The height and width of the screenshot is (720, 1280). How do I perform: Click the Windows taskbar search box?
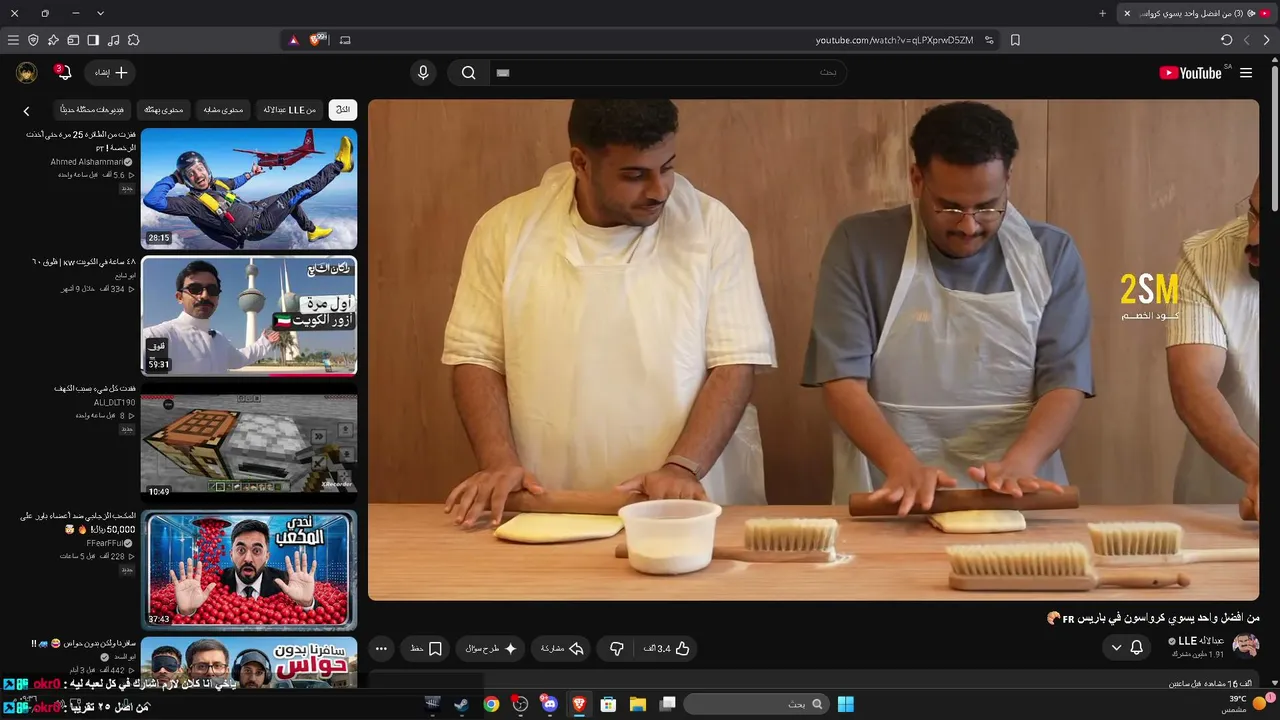[x=756, y=704]
